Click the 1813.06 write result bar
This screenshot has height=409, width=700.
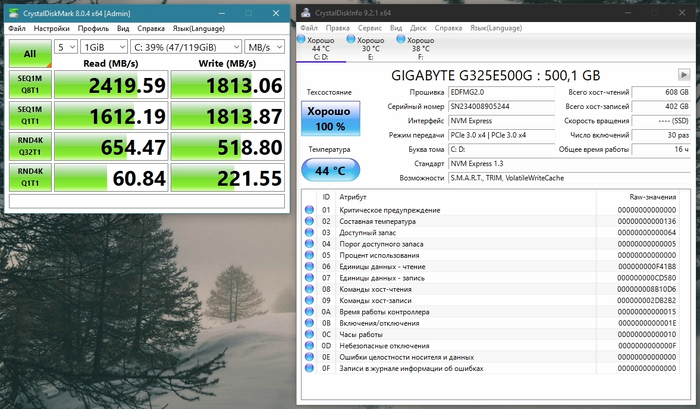(228, 84)
